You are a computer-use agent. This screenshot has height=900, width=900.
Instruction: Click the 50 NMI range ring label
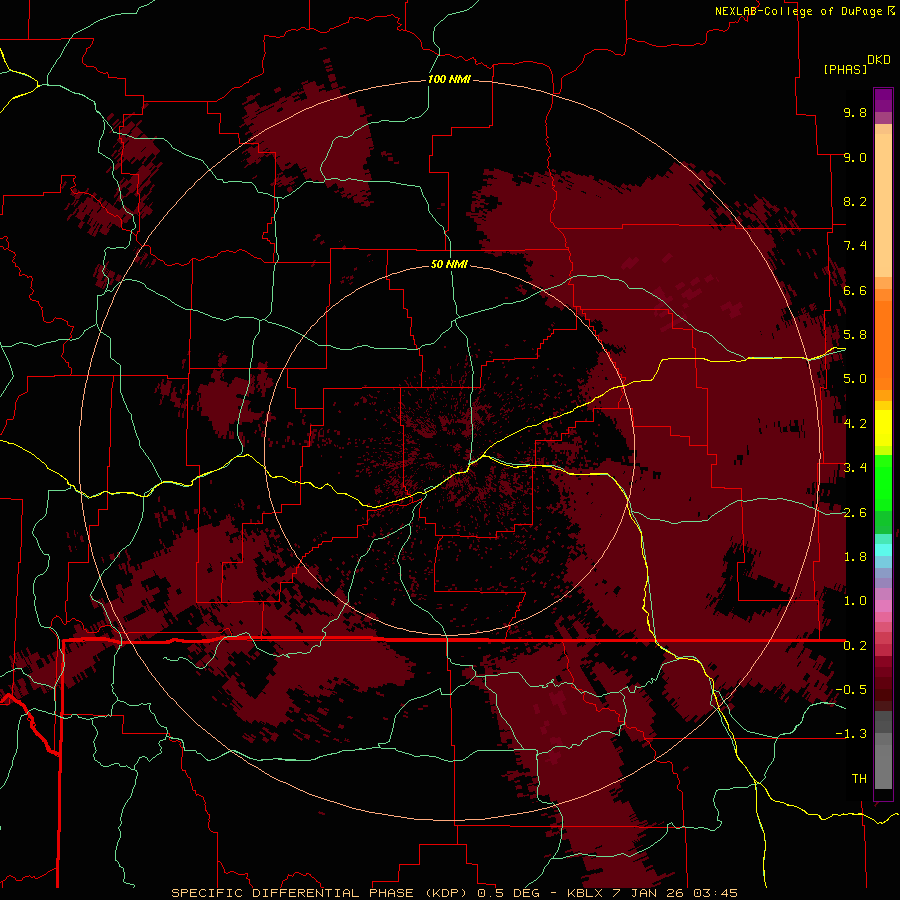449,265
